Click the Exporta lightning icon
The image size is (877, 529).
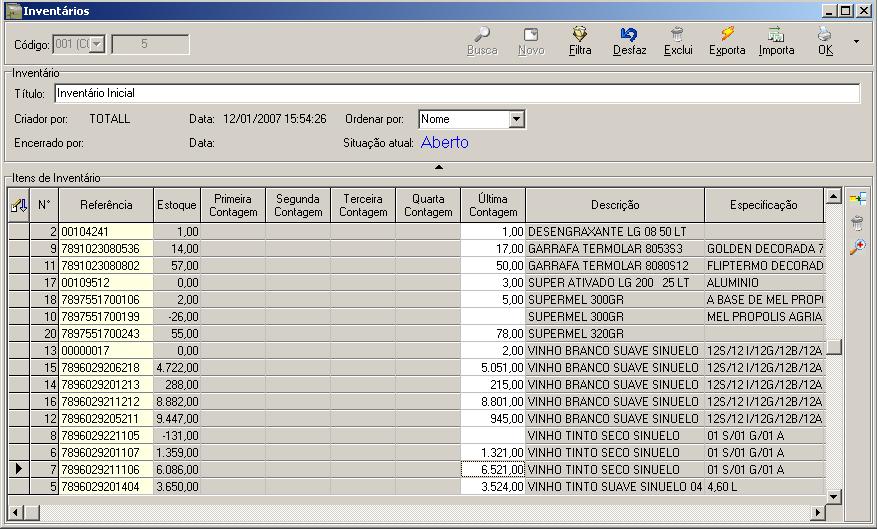(727, 35)
